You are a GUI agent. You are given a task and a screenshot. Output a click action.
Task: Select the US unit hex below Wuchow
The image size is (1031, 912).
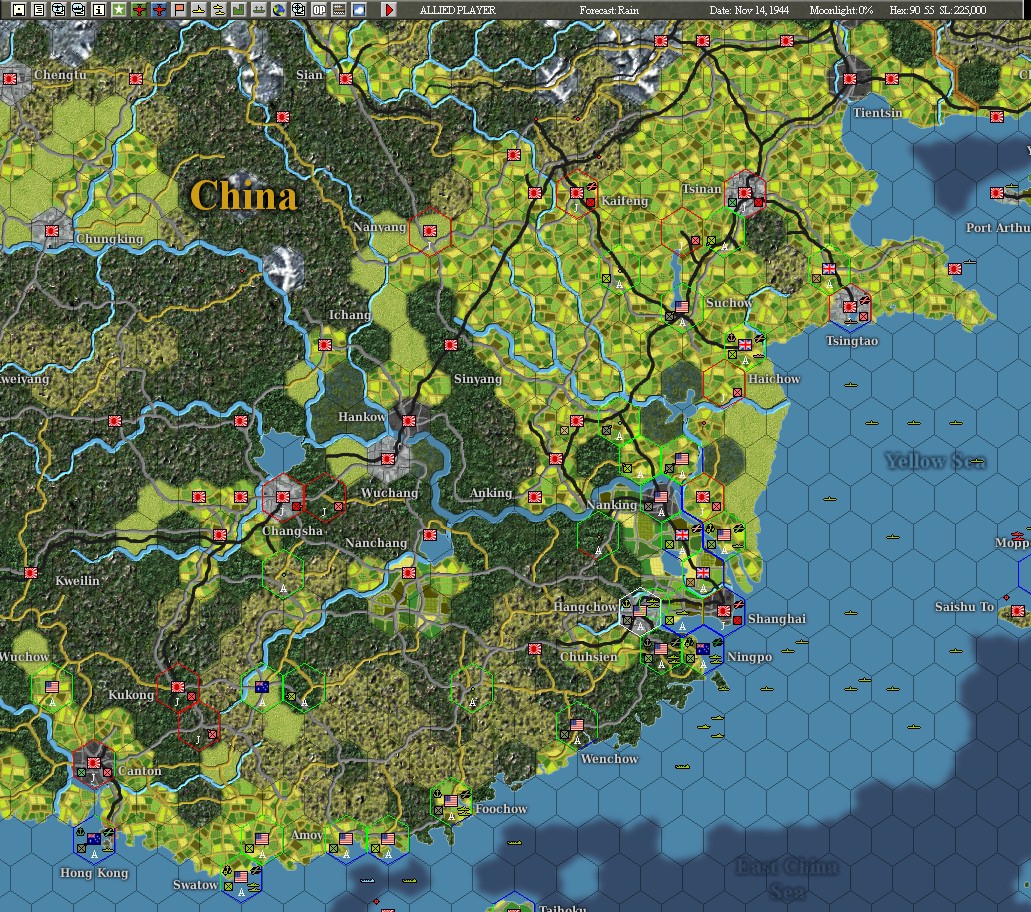52,690
